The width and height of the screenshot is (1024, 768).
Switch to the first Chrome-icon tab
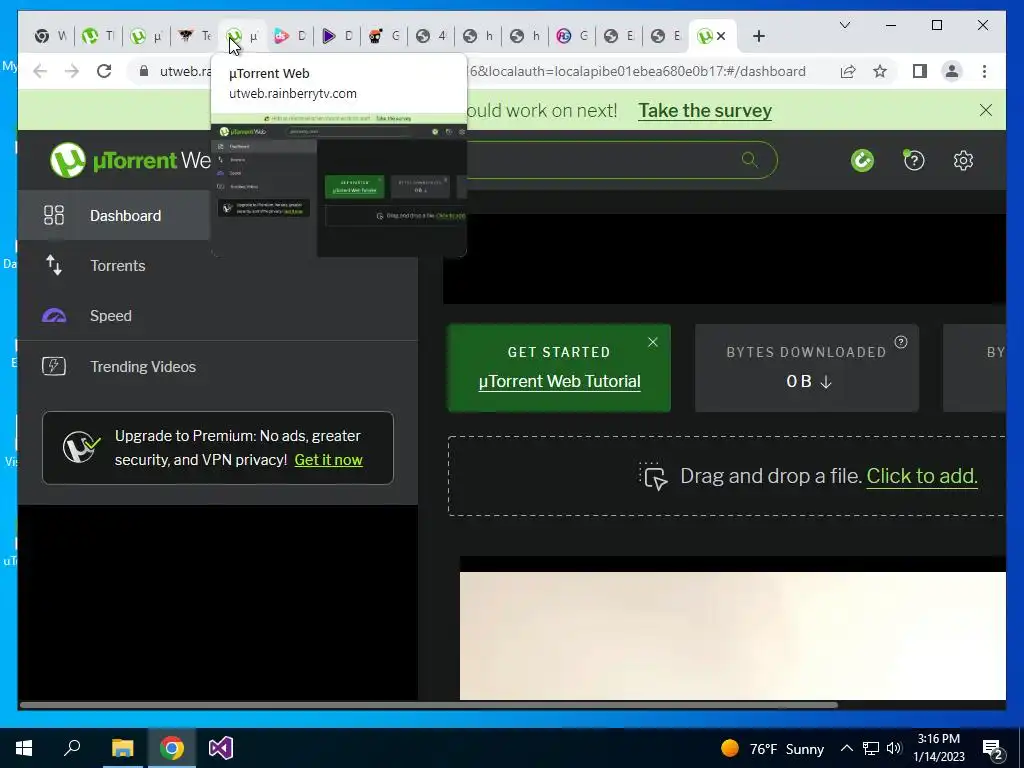50,36
